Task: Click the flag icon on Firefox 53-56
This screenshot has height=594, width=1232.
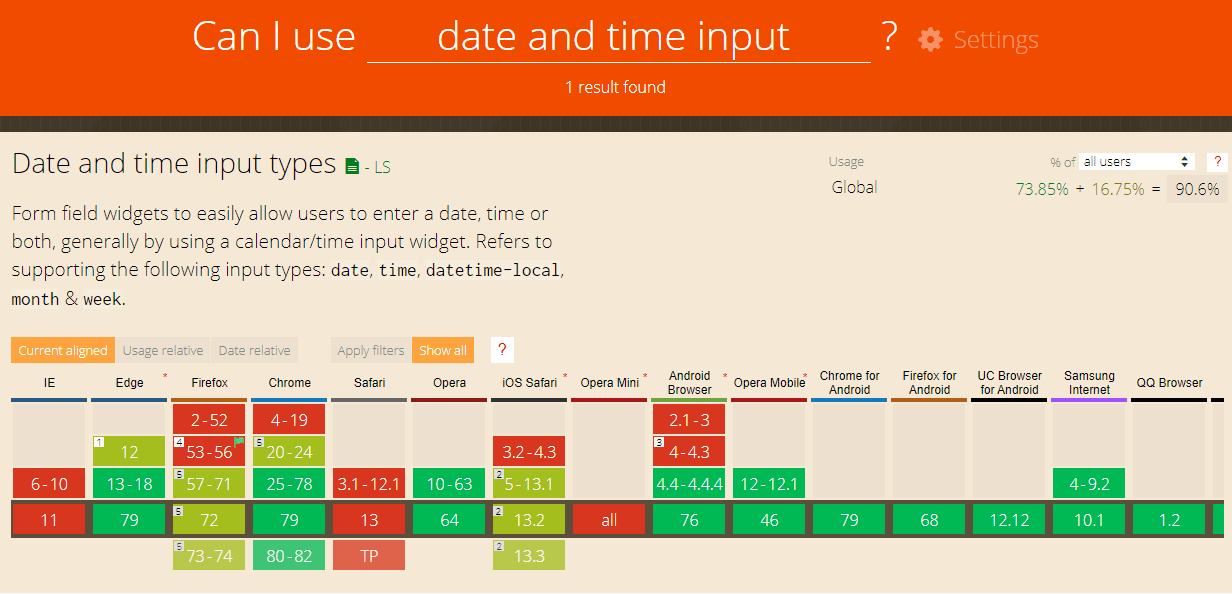Action: (x=239, y=442)
